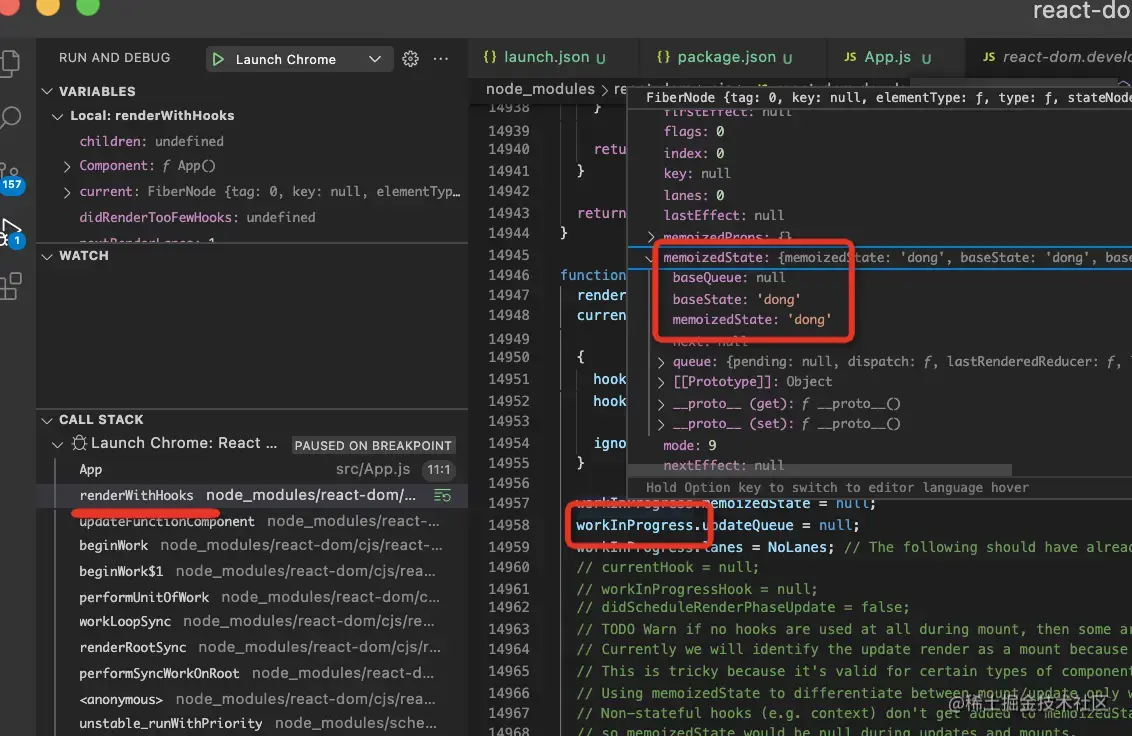This screenshot has height=736, width=1132.
Task: Open the Explorer view in activity bar
Action: pyautogui.click(x=10, y=64)
